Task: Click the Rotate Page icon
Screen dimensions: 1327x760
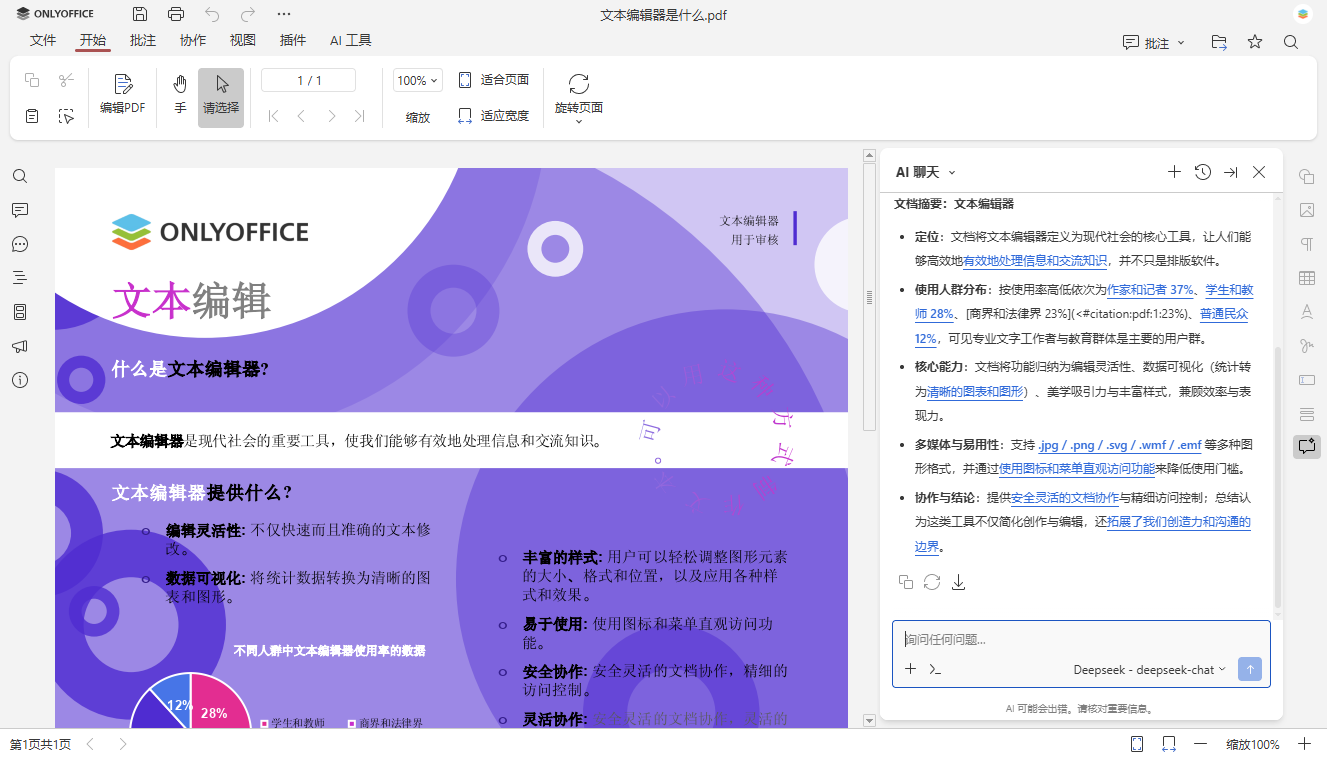Action: [579, 84]
